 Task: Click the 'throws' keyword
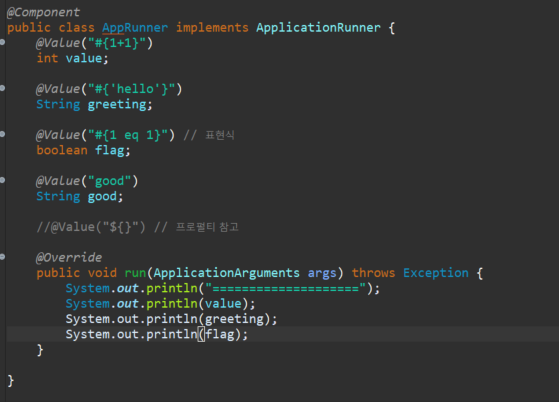[373, 273]
